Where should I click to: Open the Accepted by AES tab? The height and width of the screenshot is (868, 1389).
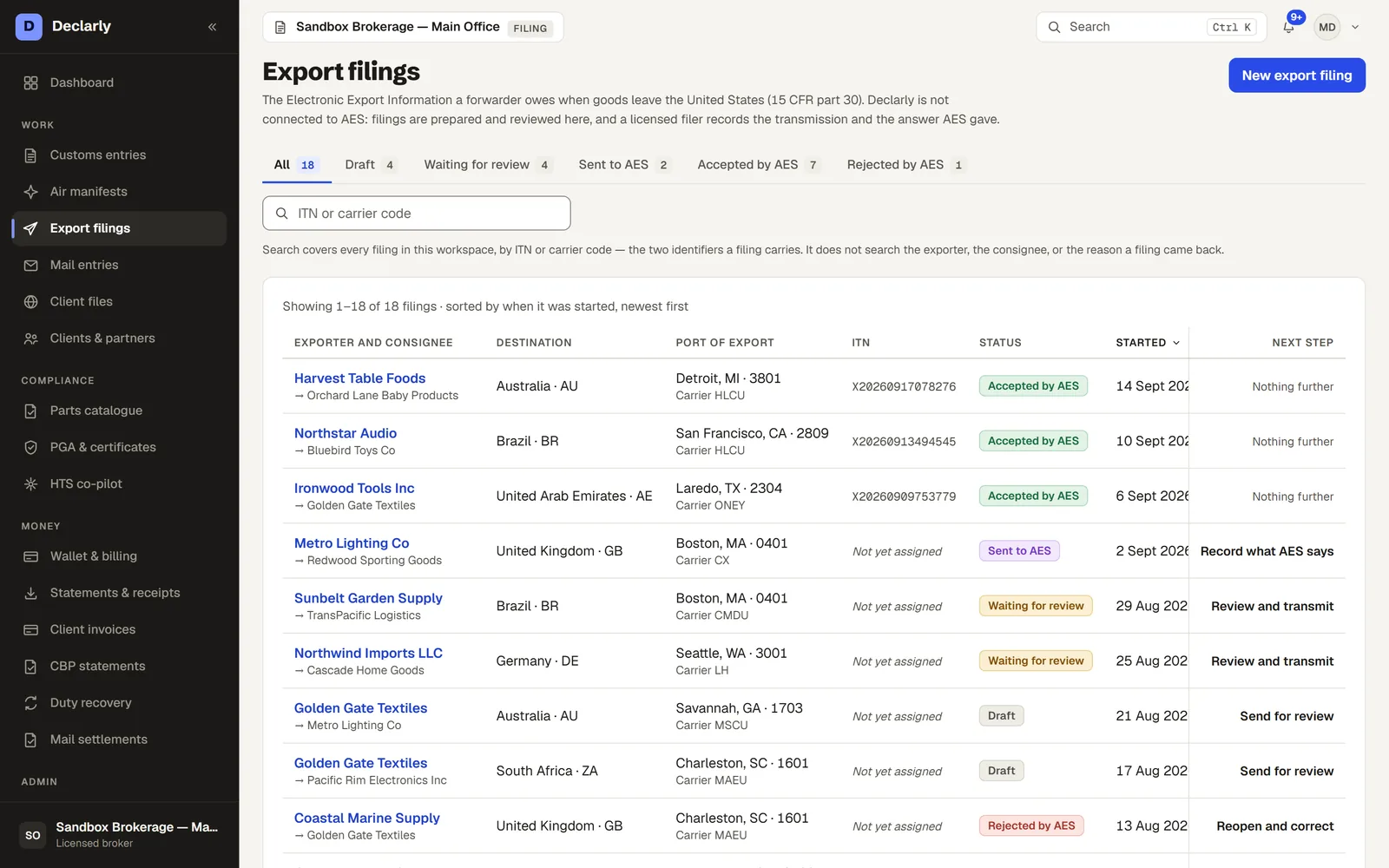(758, 165)
